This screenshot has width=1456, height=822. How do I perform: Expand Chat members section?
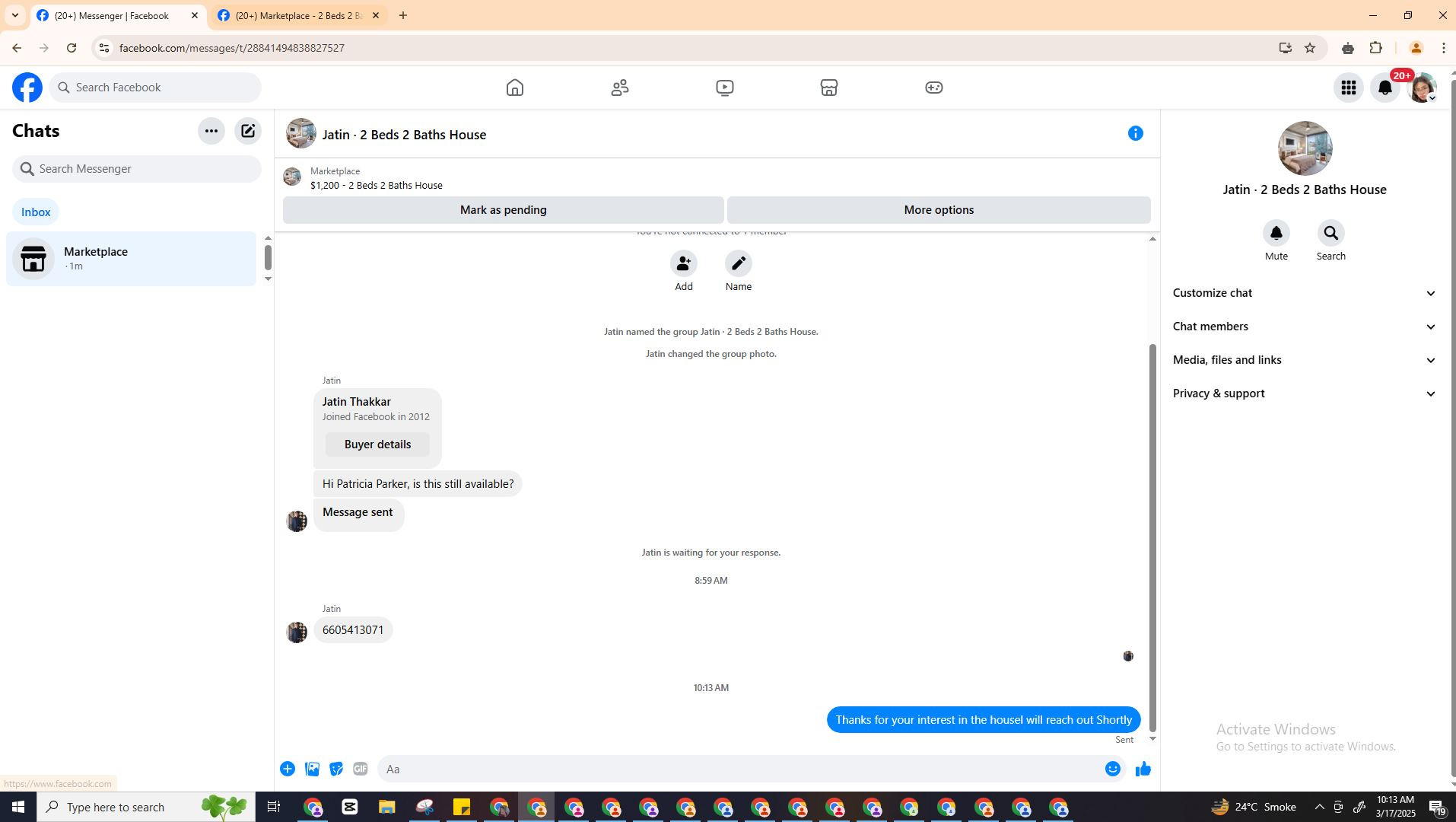coord(1305,327)
